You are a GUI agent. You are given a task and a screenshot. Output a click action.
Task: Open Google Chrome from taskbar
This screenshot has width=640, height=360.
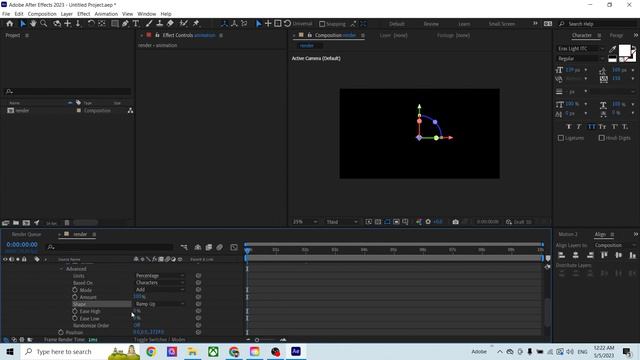pyautogui.click(x=151, y=351)
